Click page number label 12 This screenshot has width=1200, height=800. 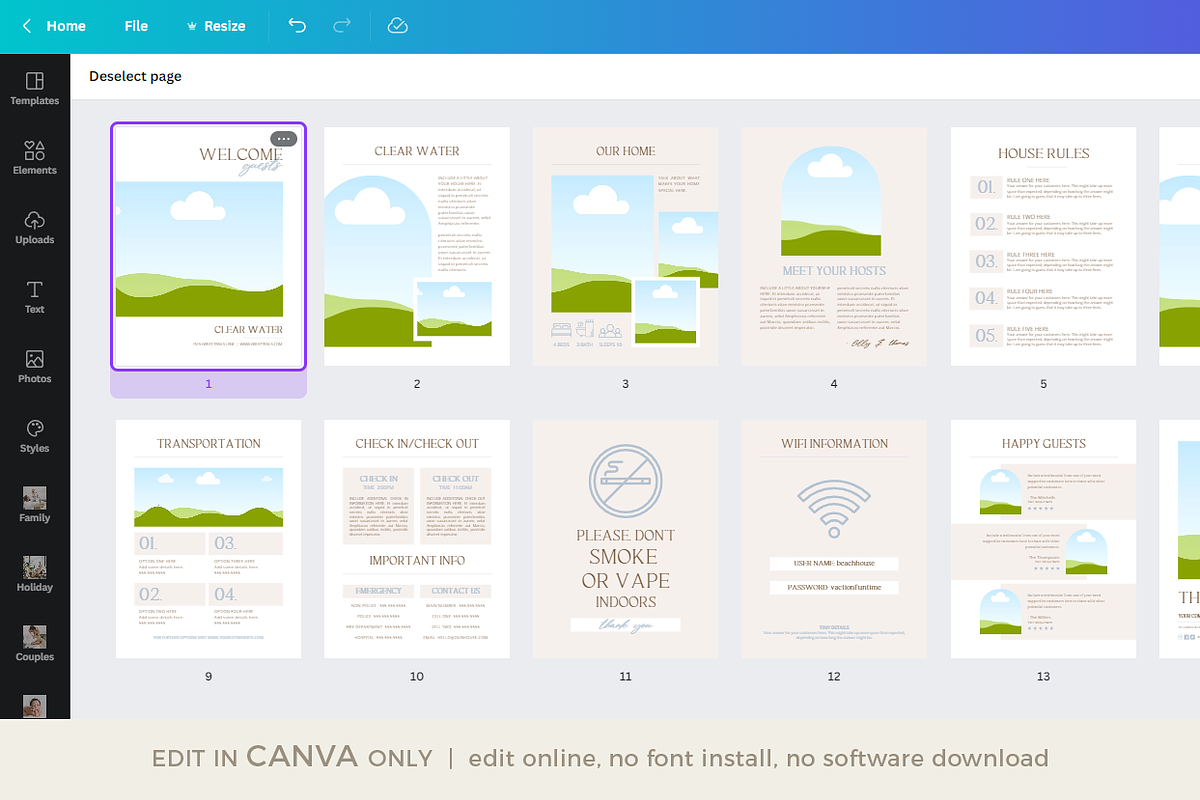click(x=834, y=677)
